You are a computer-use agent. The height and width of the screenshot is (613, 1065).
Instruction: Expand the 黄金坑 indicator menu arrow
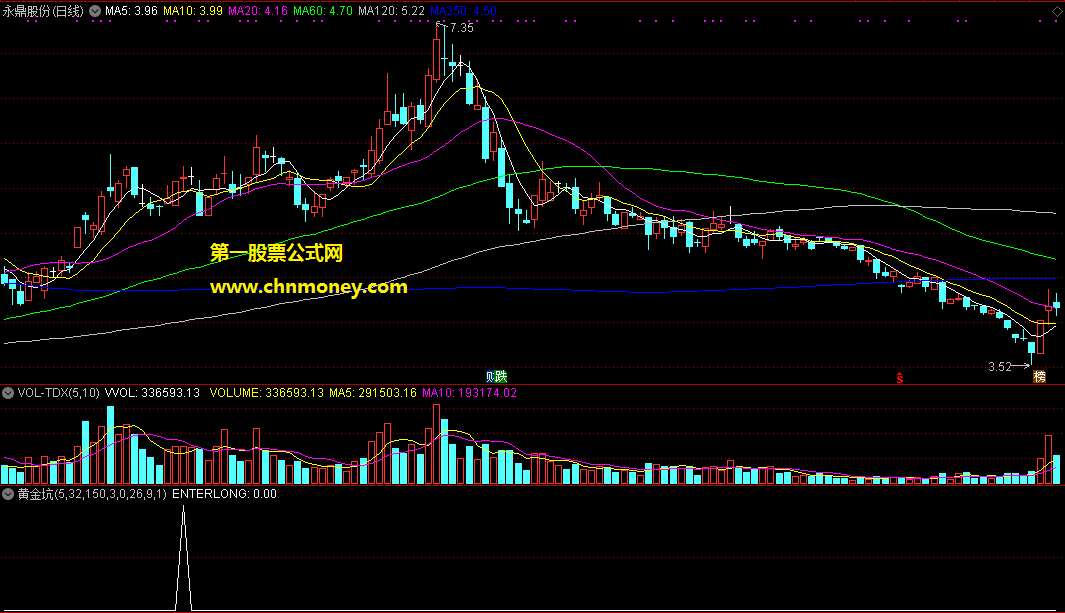click(x=8, y=494)
